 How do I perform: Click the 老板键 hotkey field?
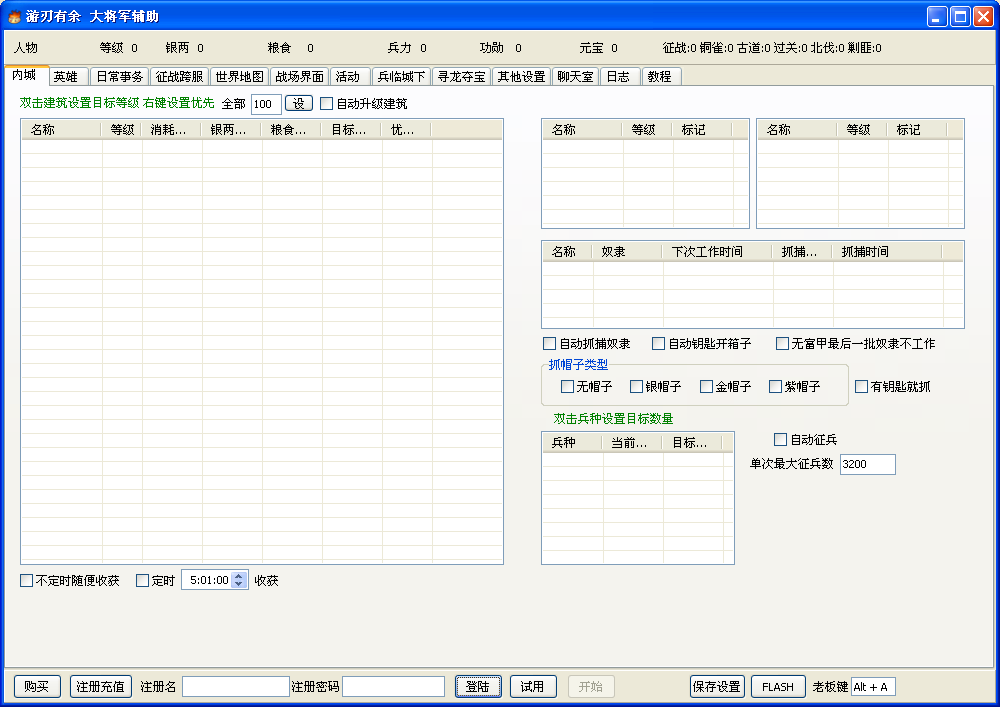click(873, 687)
